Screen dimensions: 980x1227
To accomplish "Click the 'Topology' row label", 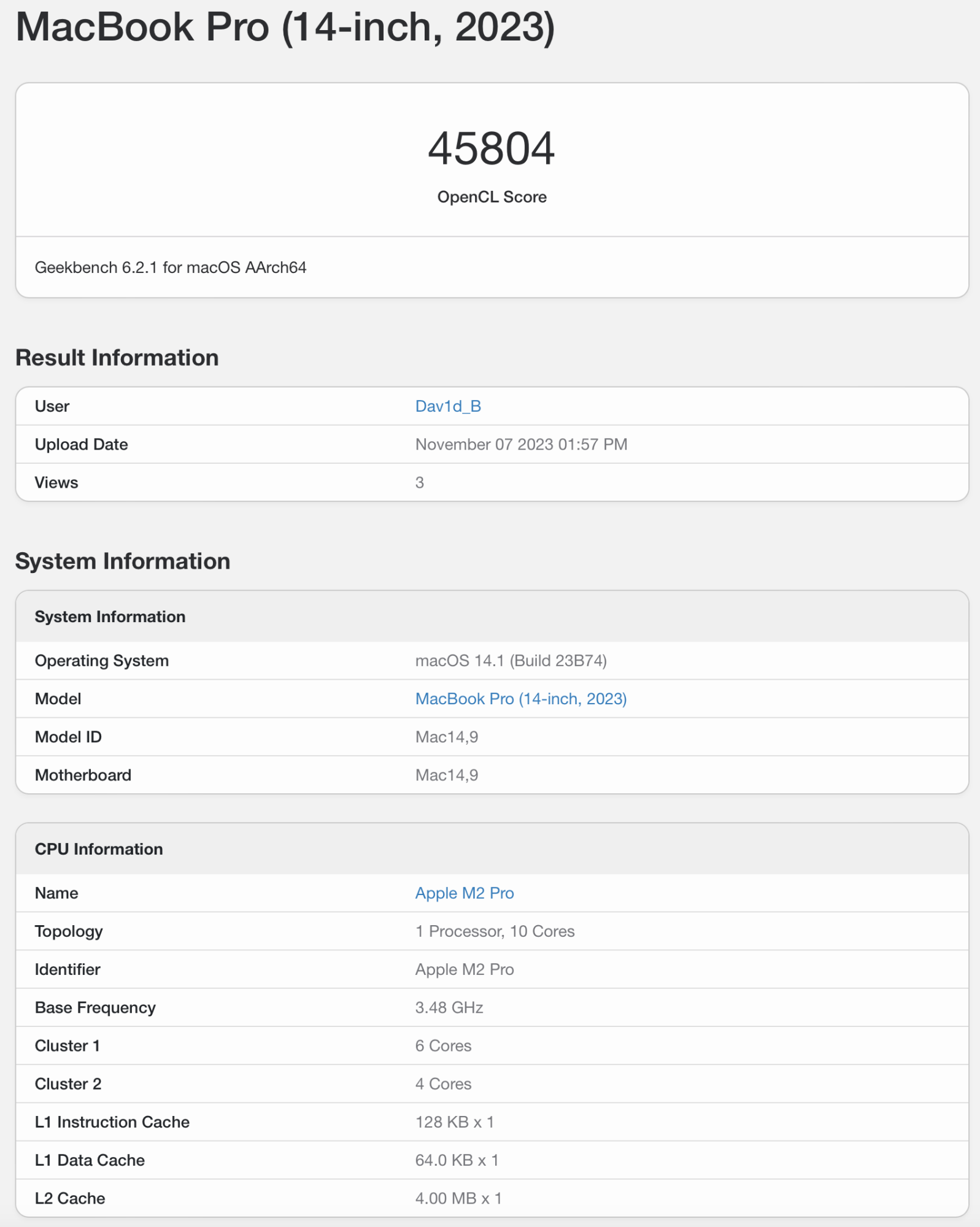I will click(x=69, y=931).
